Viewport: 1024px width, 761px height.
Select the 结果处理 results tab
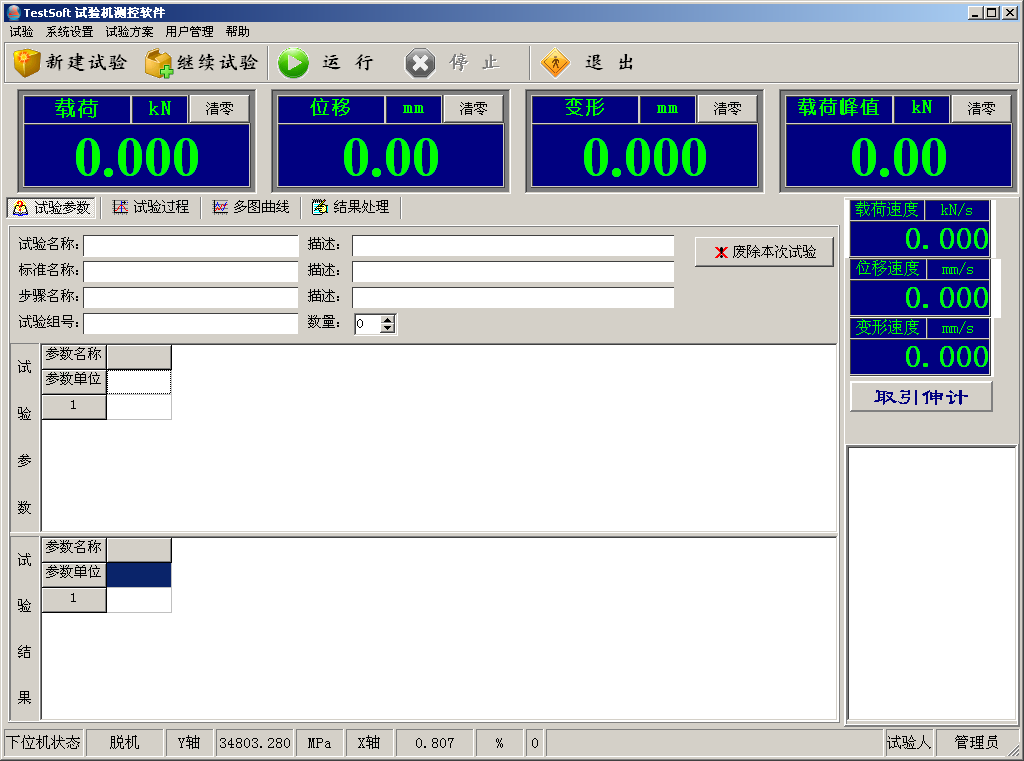tap(351, 207)
